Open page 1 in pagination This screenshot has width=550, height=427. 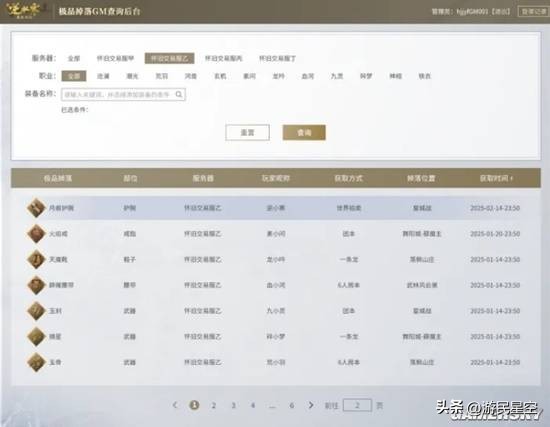click(194, 405)
